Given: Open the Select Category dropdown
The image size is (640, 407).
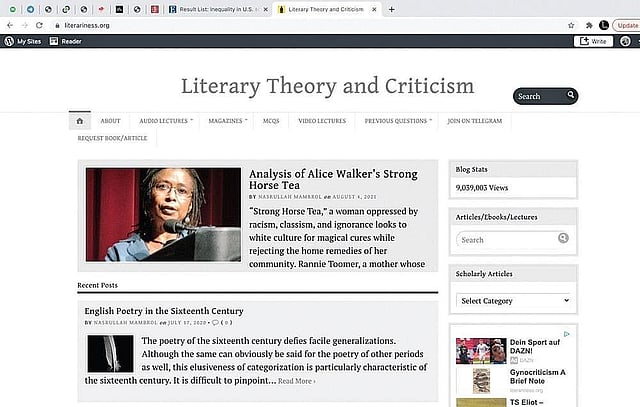Looking at the screenshot, I should coord(514,300).
